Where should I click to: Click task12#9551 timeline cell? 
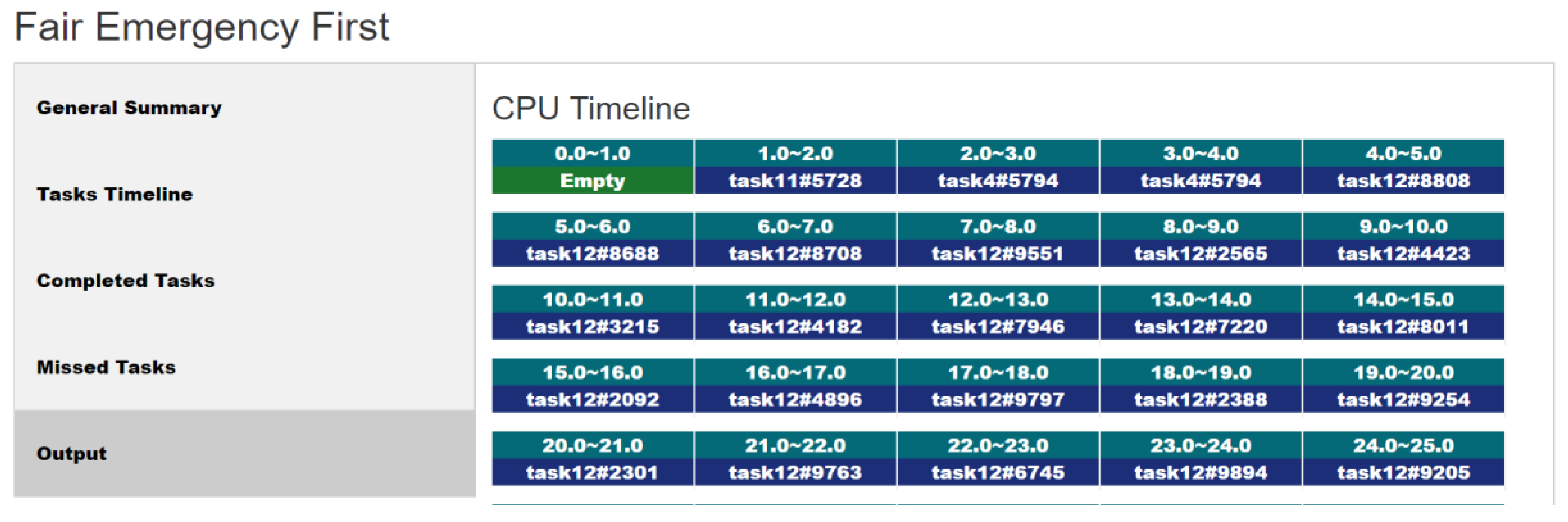coord(998,254)
